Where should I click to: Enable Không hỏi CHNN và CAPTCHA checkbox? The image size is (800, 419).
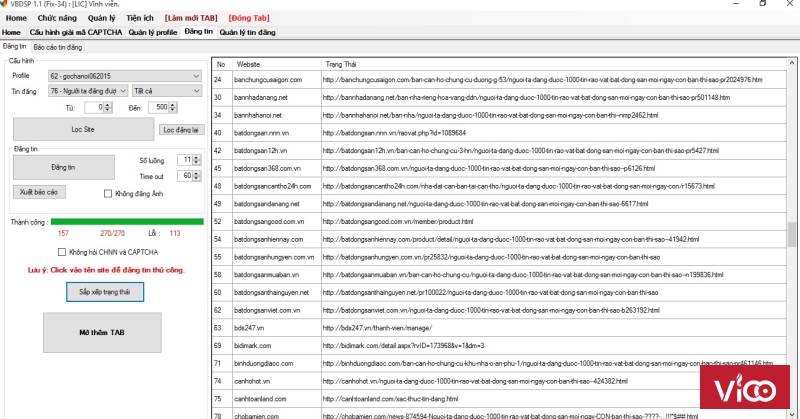click(x=62, y=252)
